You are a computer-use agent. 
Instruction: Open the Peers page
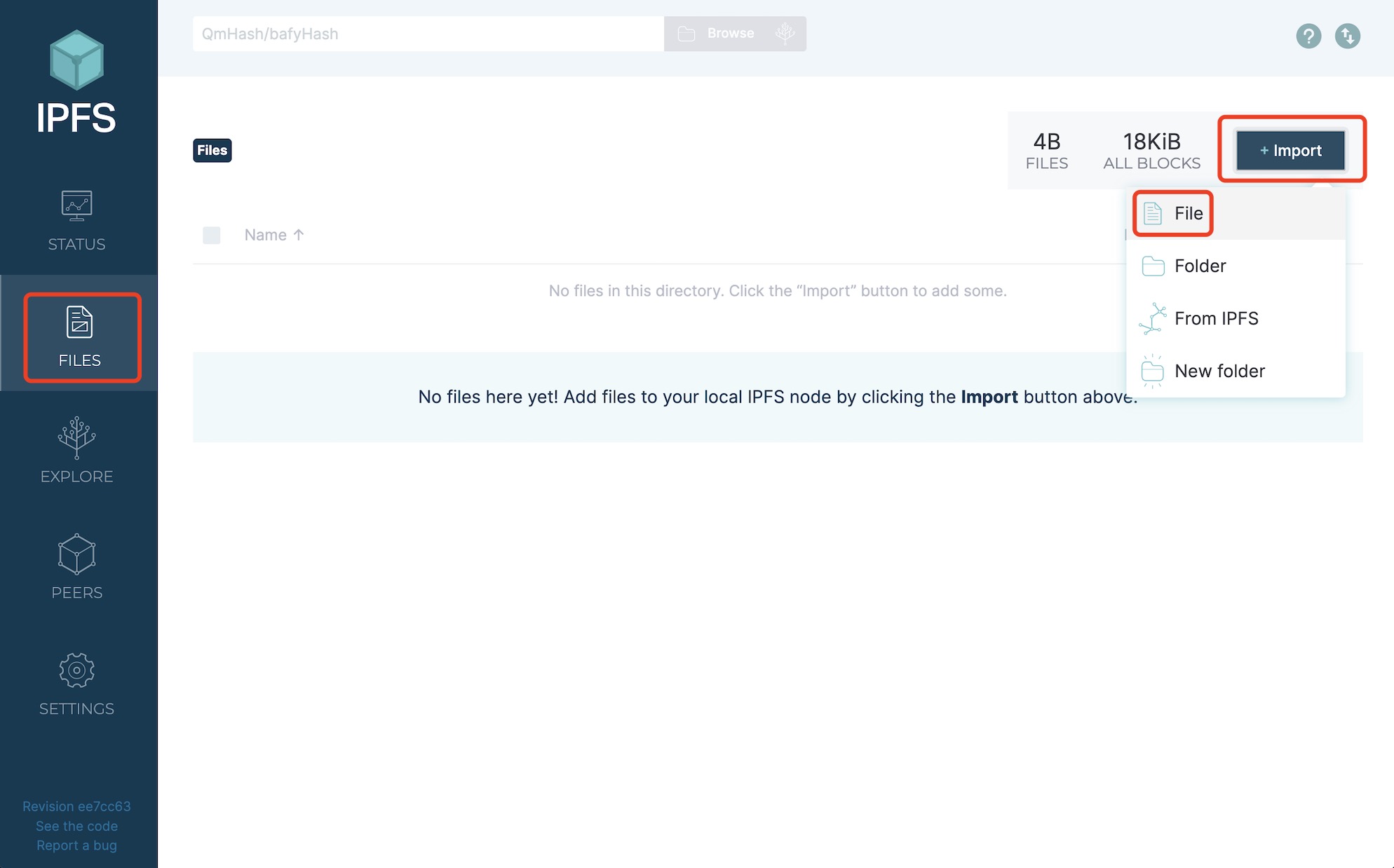coord(76,567)
